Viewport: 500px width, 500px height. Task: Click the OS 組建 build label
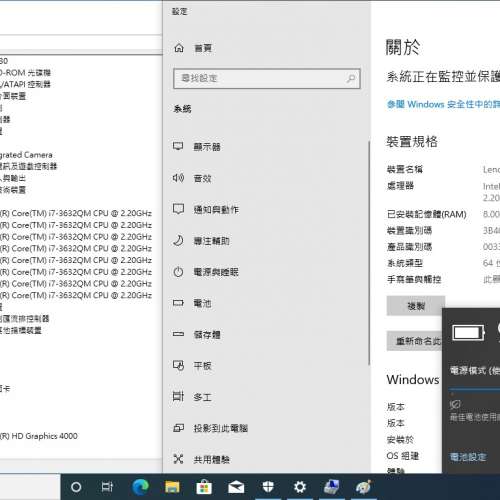pyautogui.click(x=402, y=456)
